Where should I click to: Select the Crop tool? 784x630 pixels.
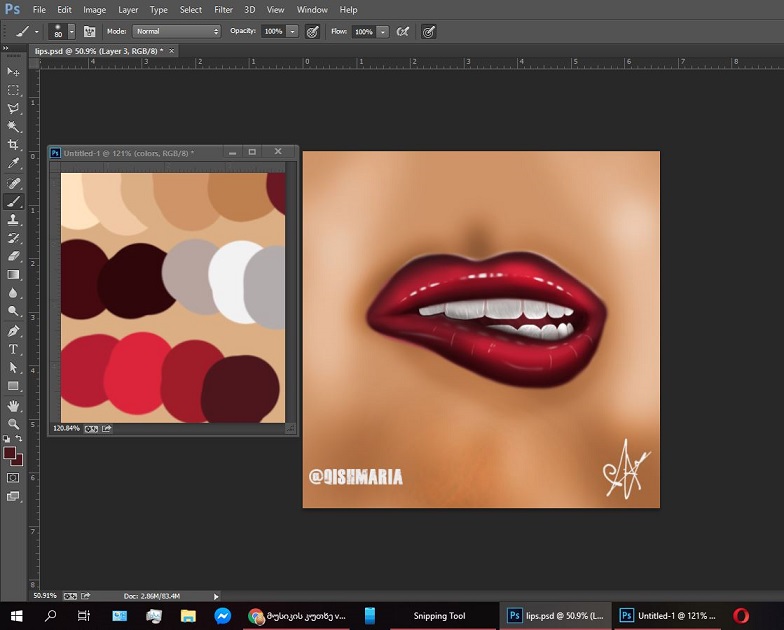click(x=14, y=145)
